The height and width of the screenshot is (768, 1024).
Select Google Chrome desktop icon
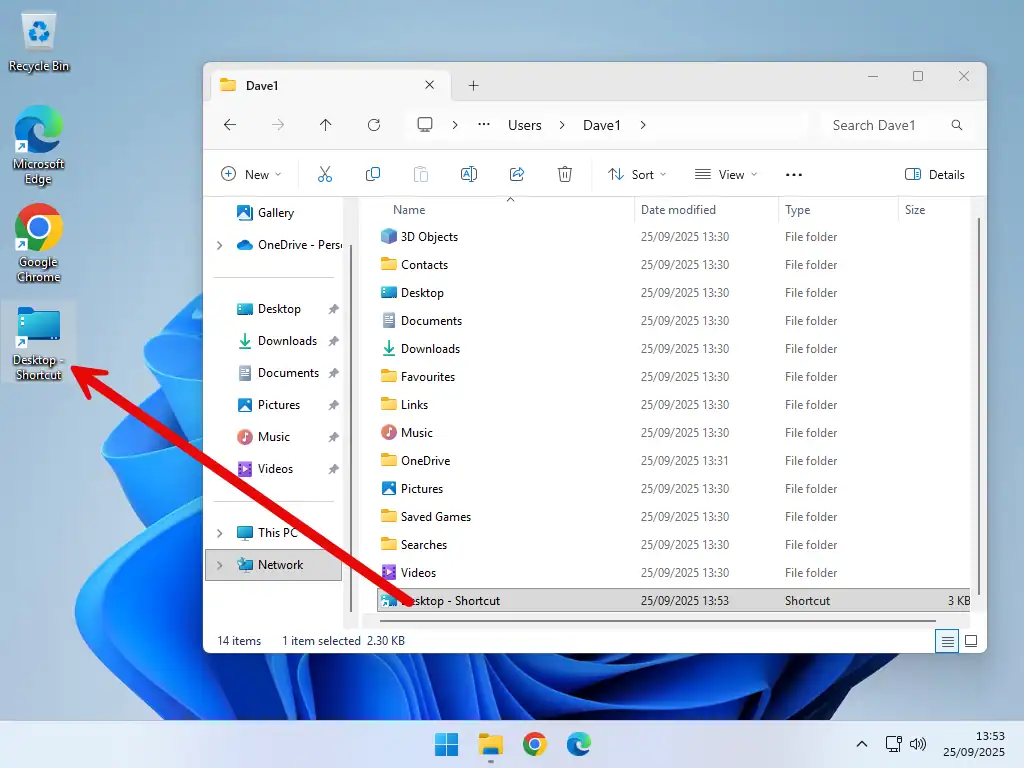pyautogui.click(x=39, y=244)
